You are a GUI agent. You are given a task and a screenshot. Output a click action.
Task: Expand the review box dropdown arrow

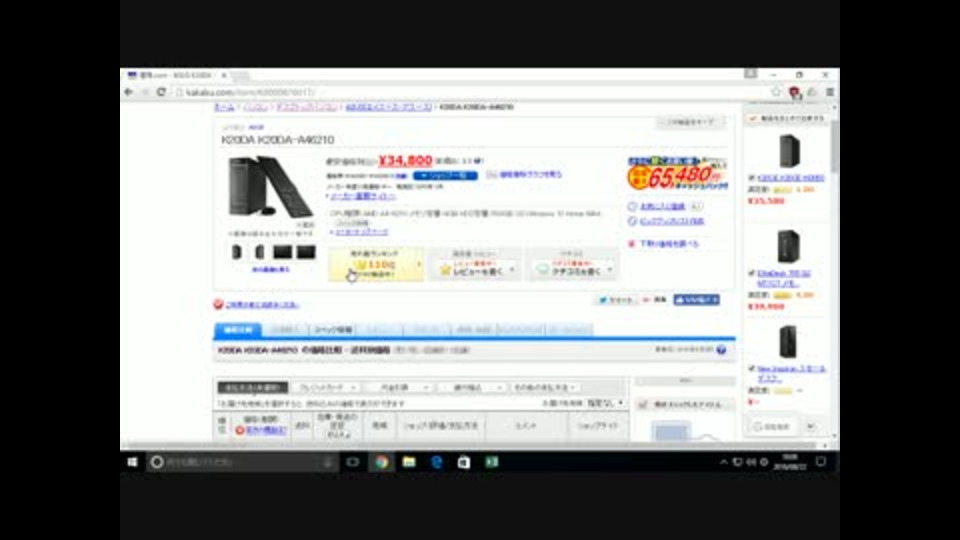512,270
